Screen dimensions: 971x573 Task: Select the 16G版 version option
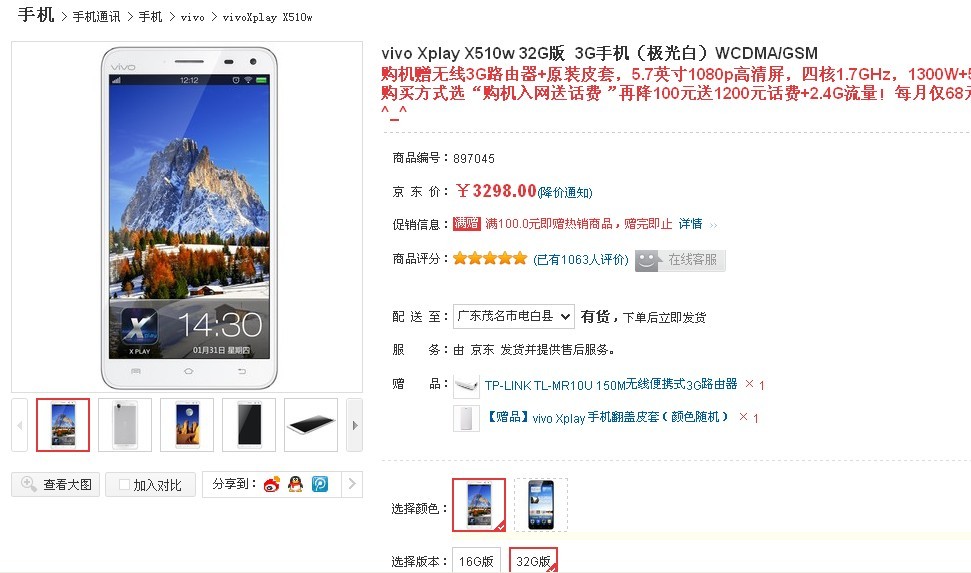476,561
